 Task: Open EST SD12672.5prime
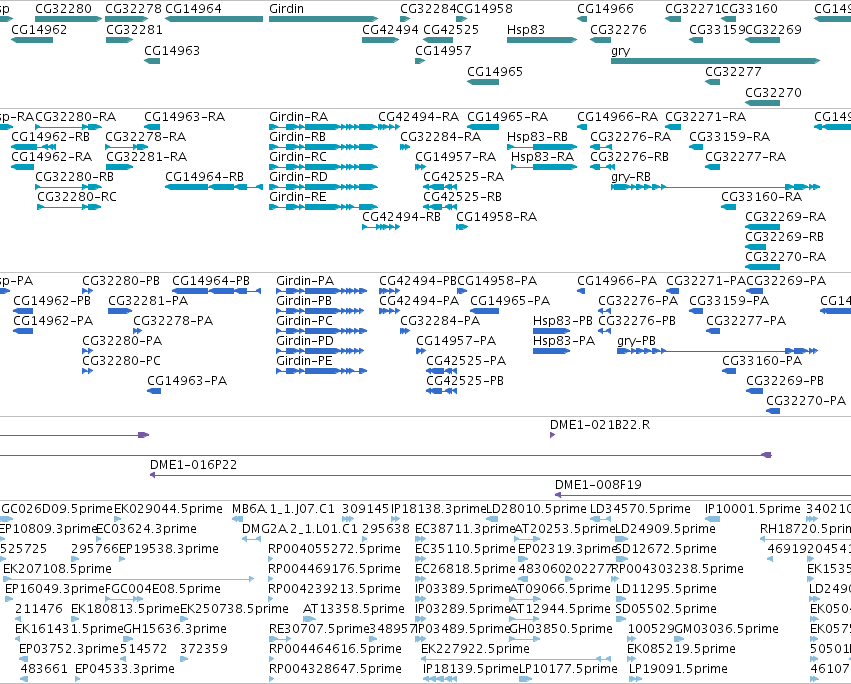click(x=666, y=549)
